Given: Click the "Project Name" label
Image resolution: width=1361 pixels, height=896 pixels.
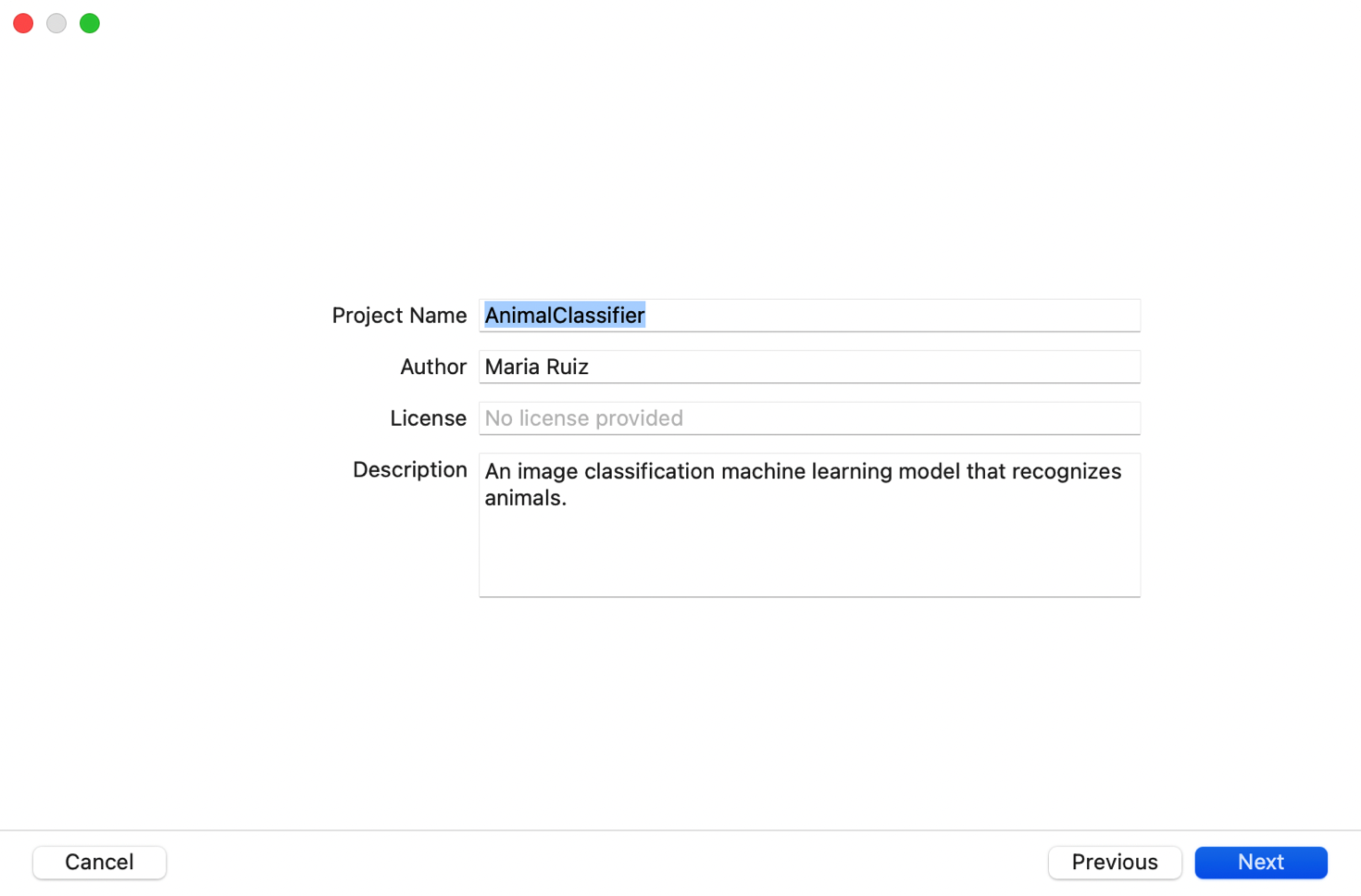Looking at the screenshot, I should coord(399,316).
